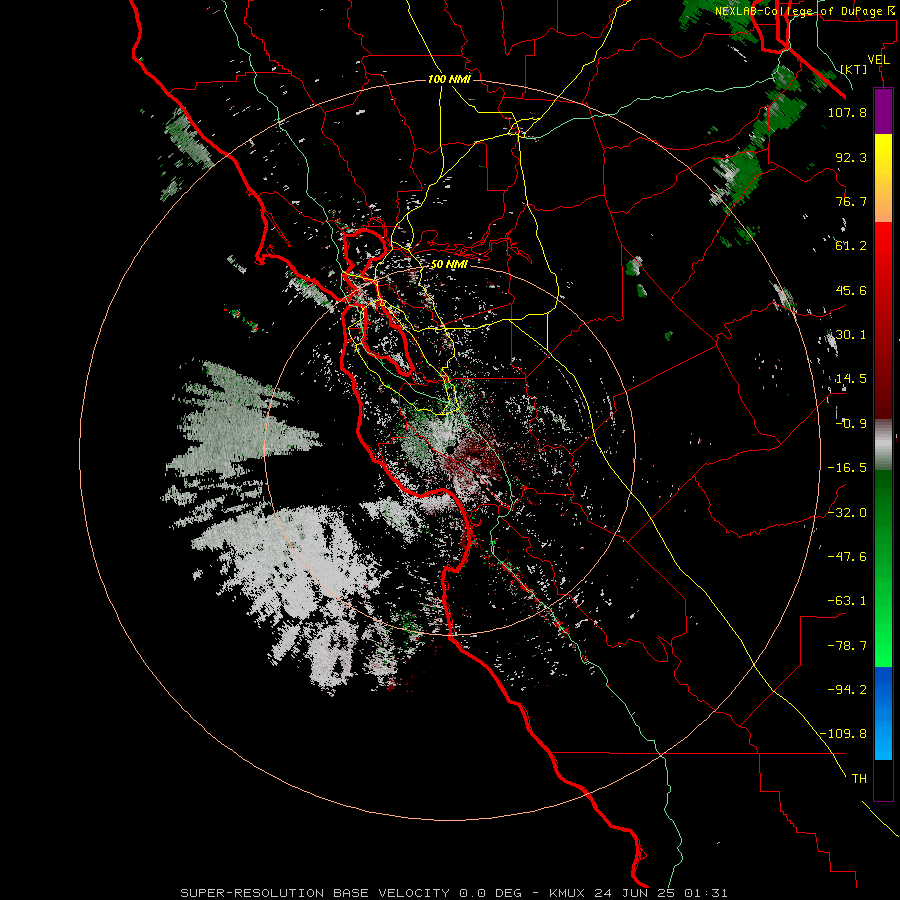
Task: Click the 100 NMI range ring label
Action: (449, 79)
